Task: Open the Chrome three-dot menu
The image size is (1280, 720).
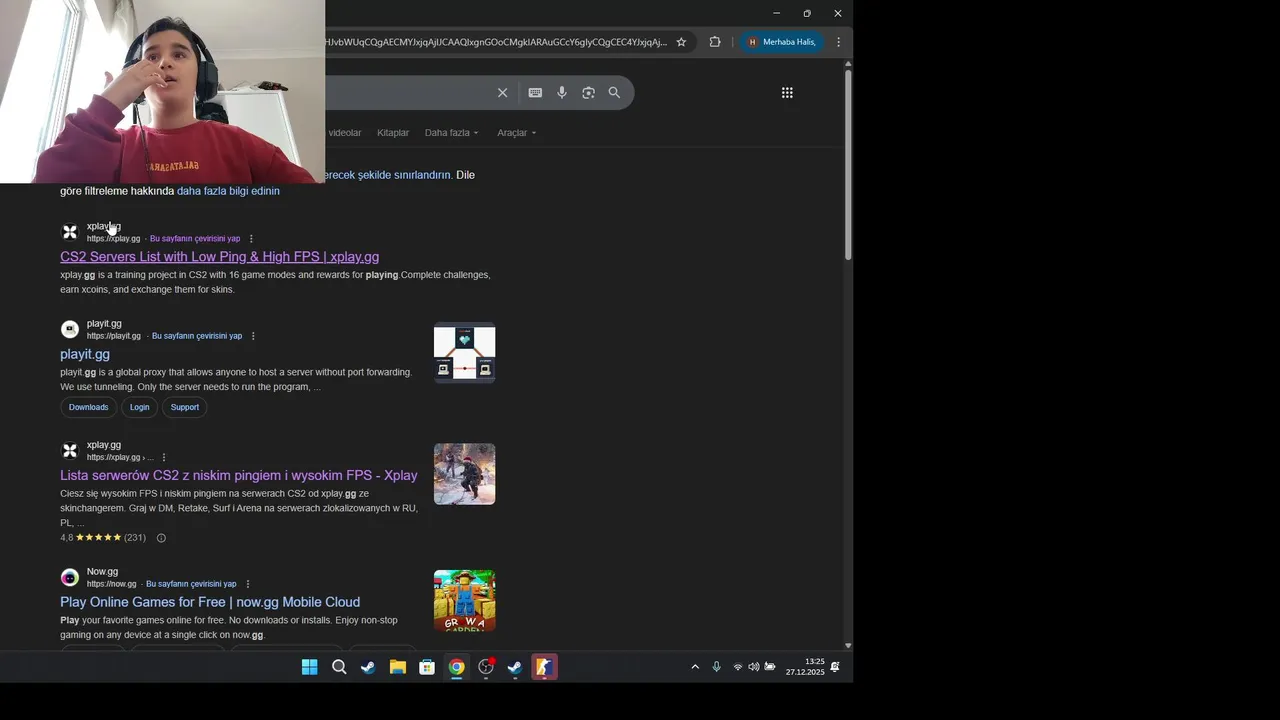Action: (838, 42)
